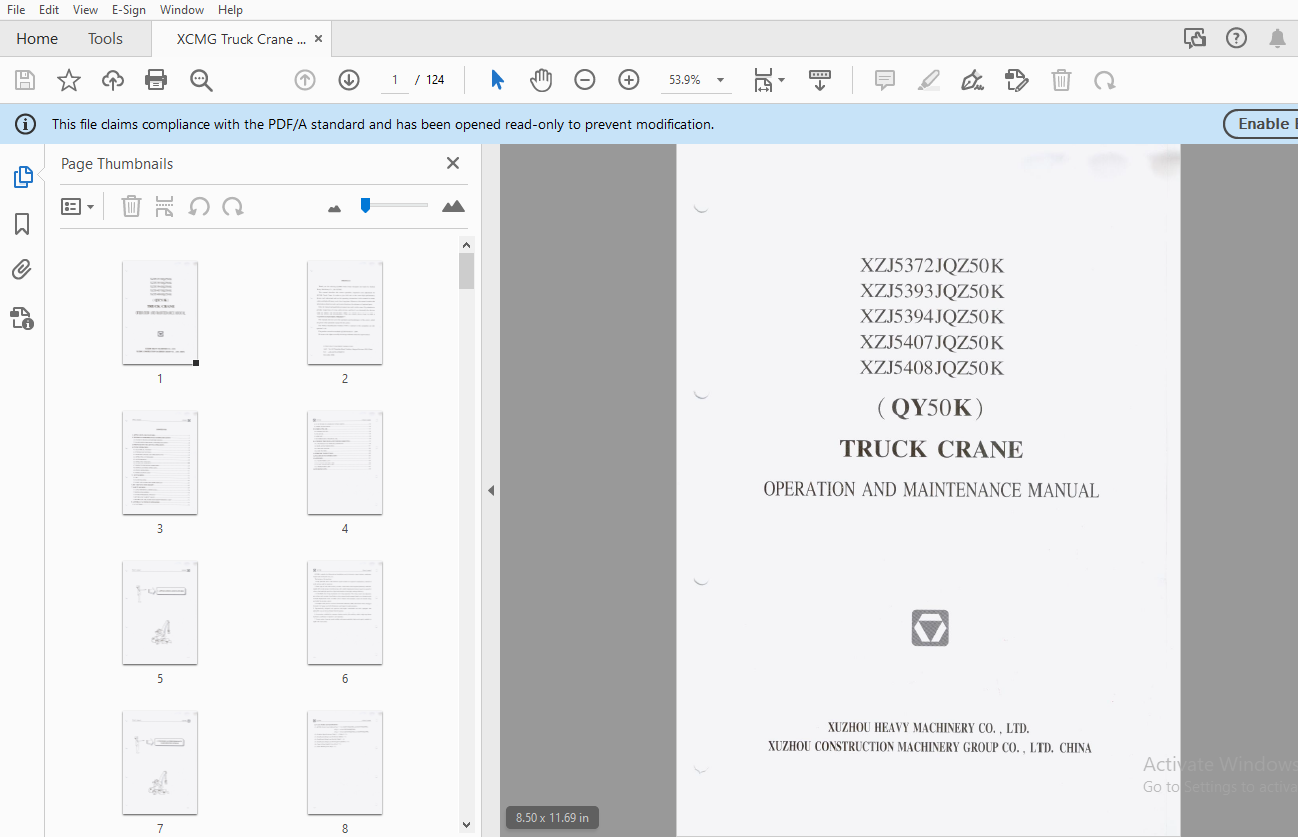The width and height of the screenshot is (1298, 837).
Task: Open the Window menu
Action: coord(182,9)
